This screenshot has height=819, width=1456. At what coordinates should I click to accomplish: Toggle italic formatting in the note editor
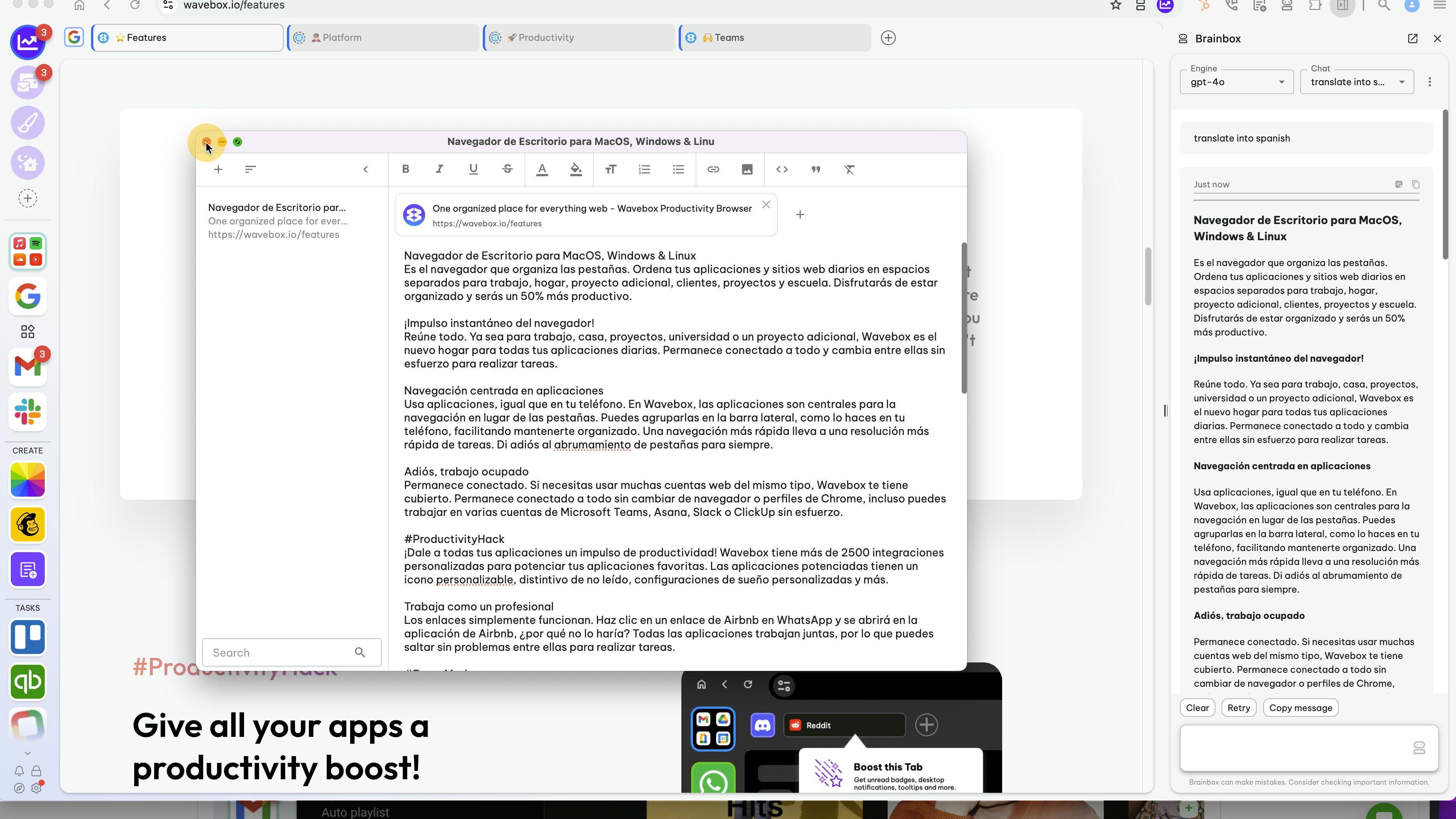(439, 169)
